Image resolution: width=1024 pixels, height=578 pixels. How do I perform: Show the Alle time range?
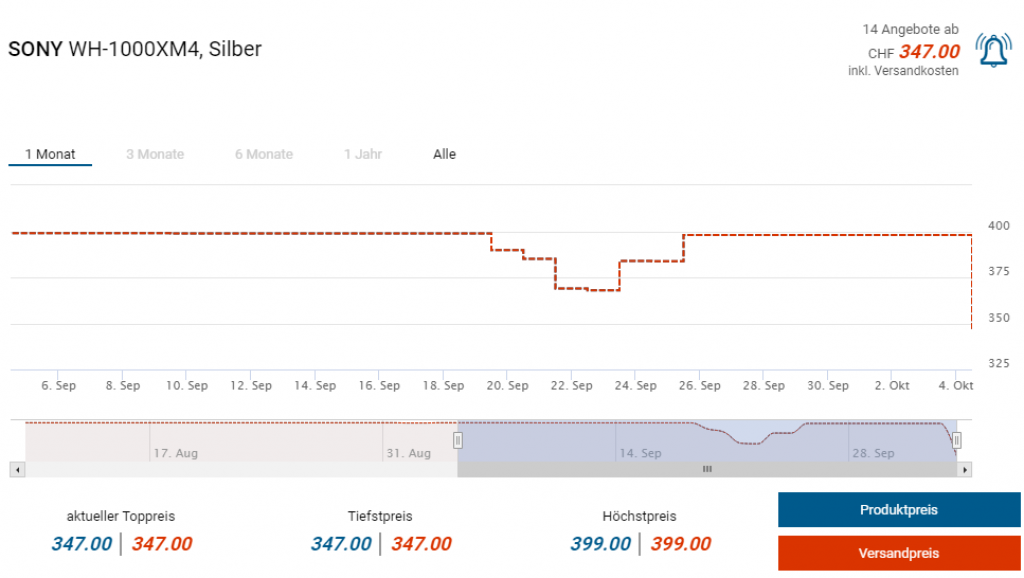tap(444, 154)
